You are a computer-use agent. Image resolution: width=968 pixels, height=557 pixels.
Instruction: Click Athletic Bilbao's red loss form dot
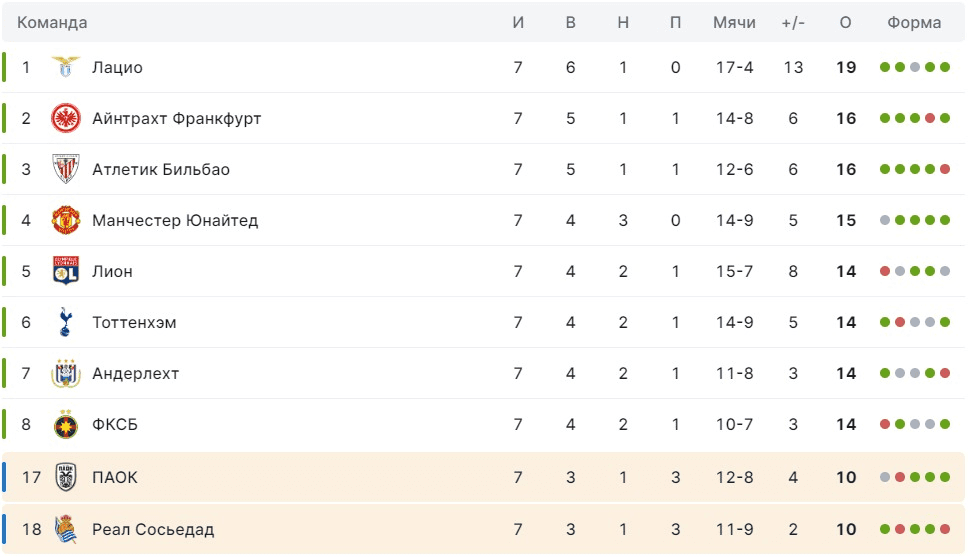tap(944, 170)
